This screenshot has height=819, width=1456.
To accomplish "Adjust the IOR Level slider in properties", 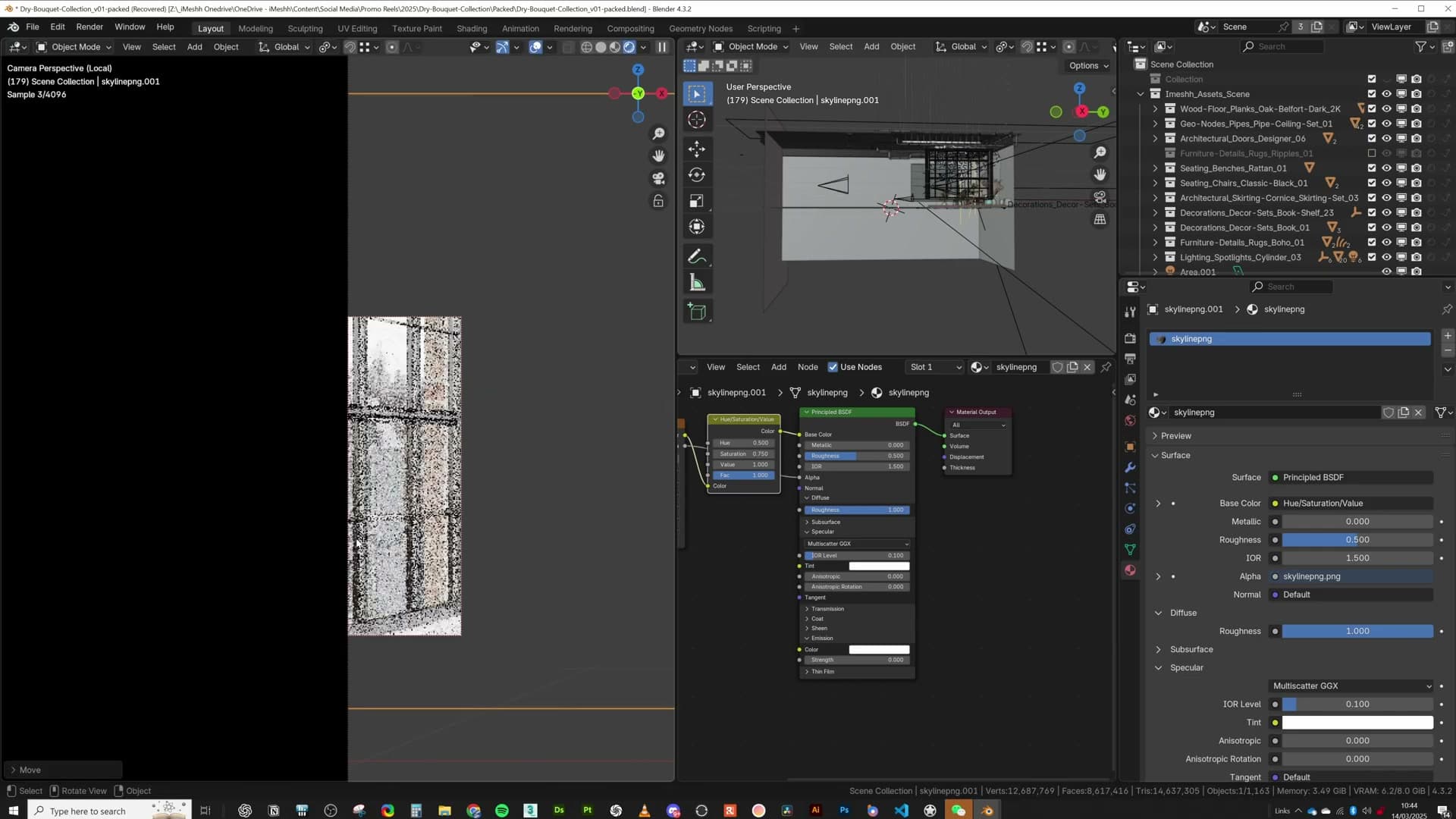I will tap(1357, 704).
